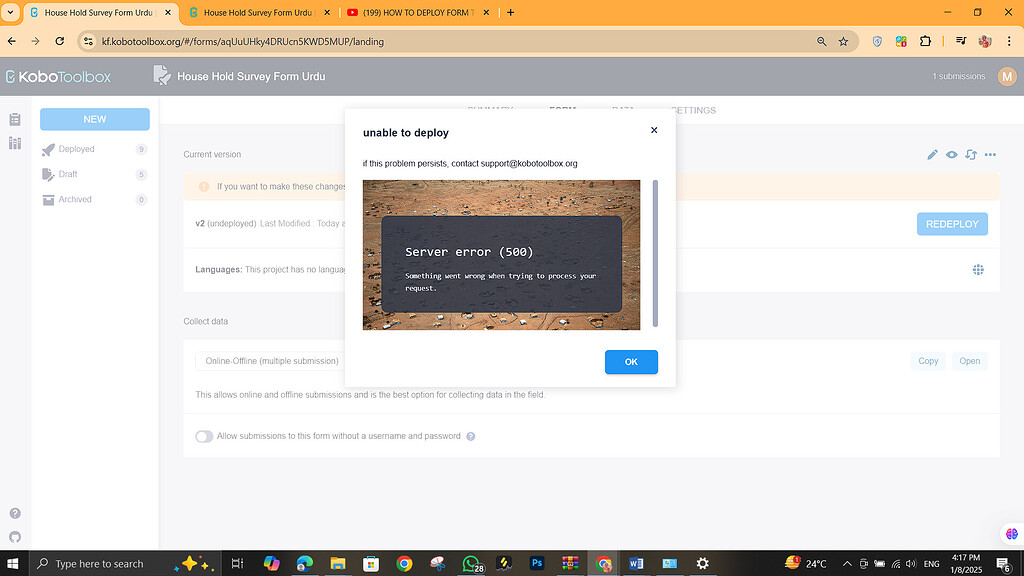Open Photoshop from the taskbar
Viewport: 1024px width, 576px height.
pyautogui.click(x=537, y=563)
